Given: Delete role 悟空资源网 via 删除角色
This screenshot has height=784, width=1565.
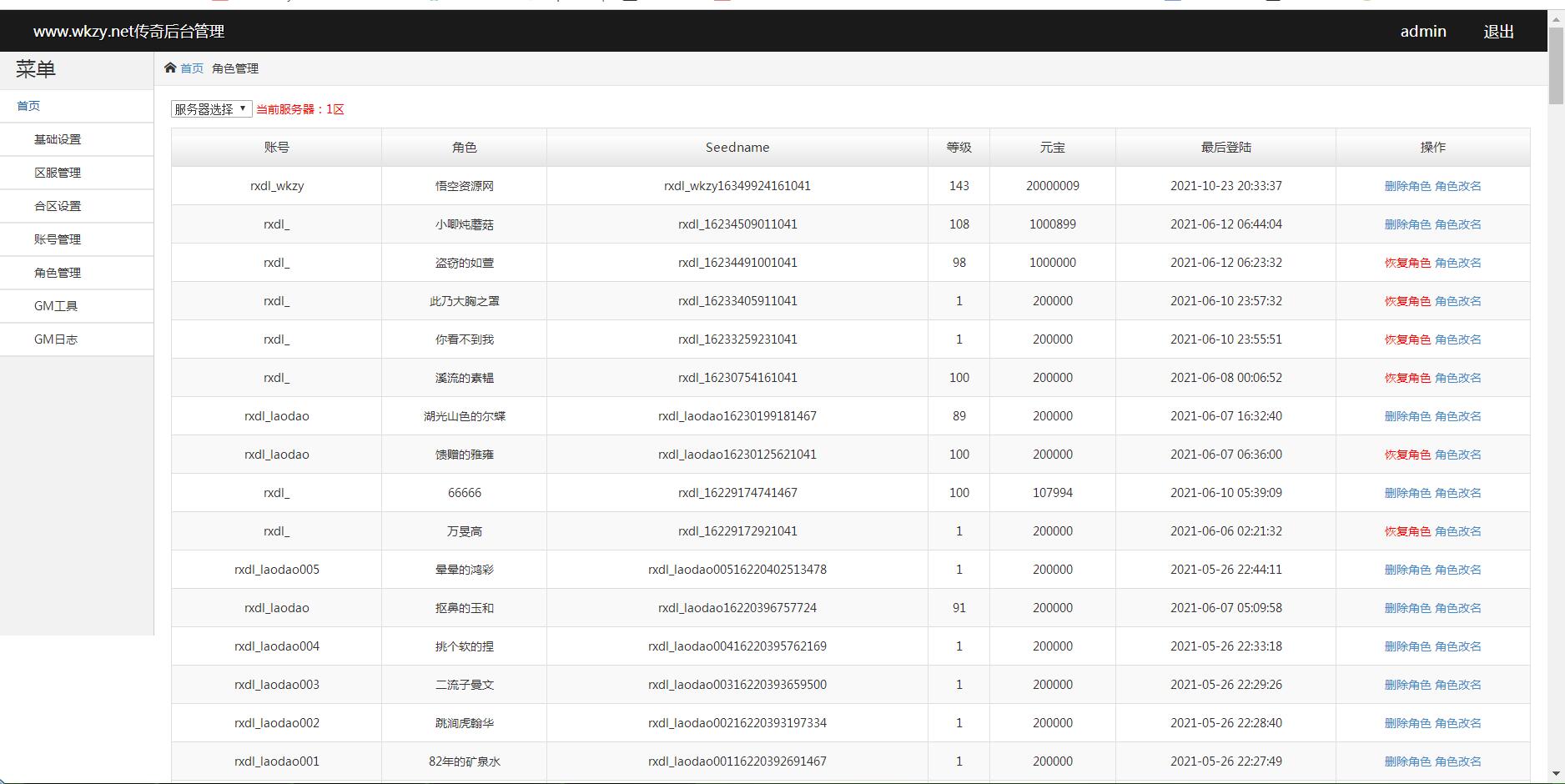Looking at the screenshot, I should pyautogui.click(x=1407, y=186).
